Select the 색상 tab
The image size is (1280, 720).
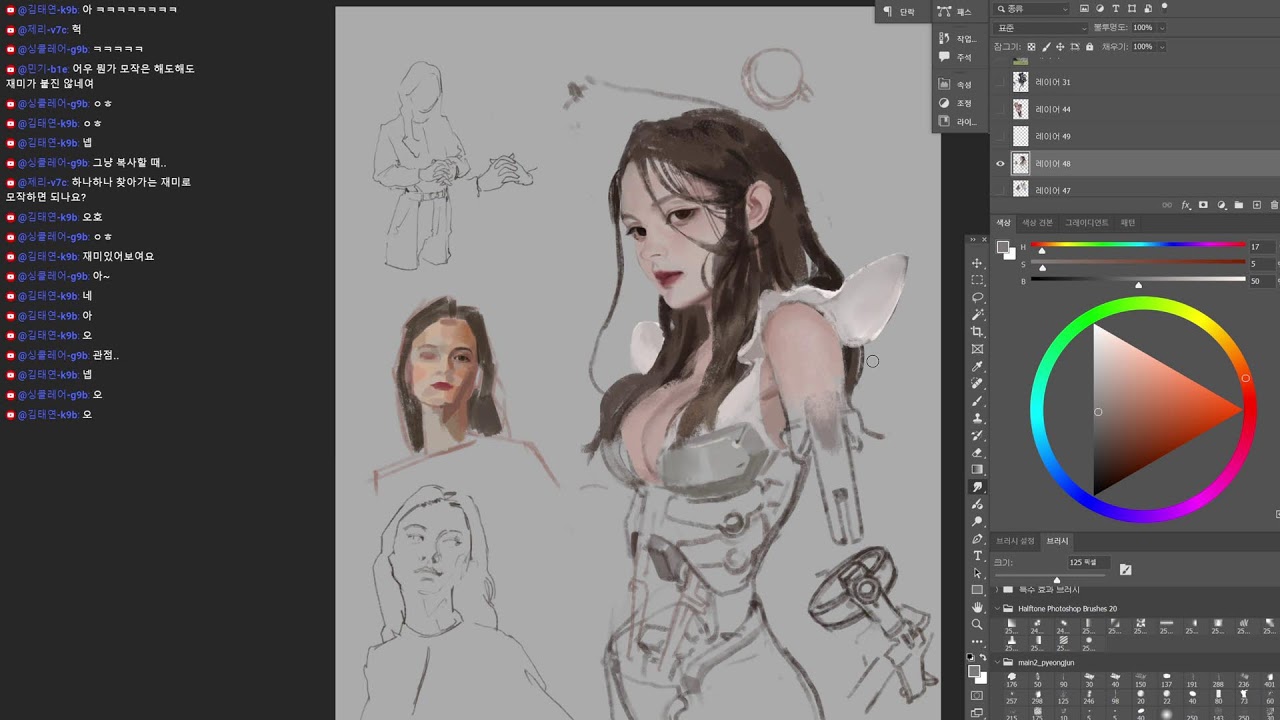click(x=1003, y=223)
